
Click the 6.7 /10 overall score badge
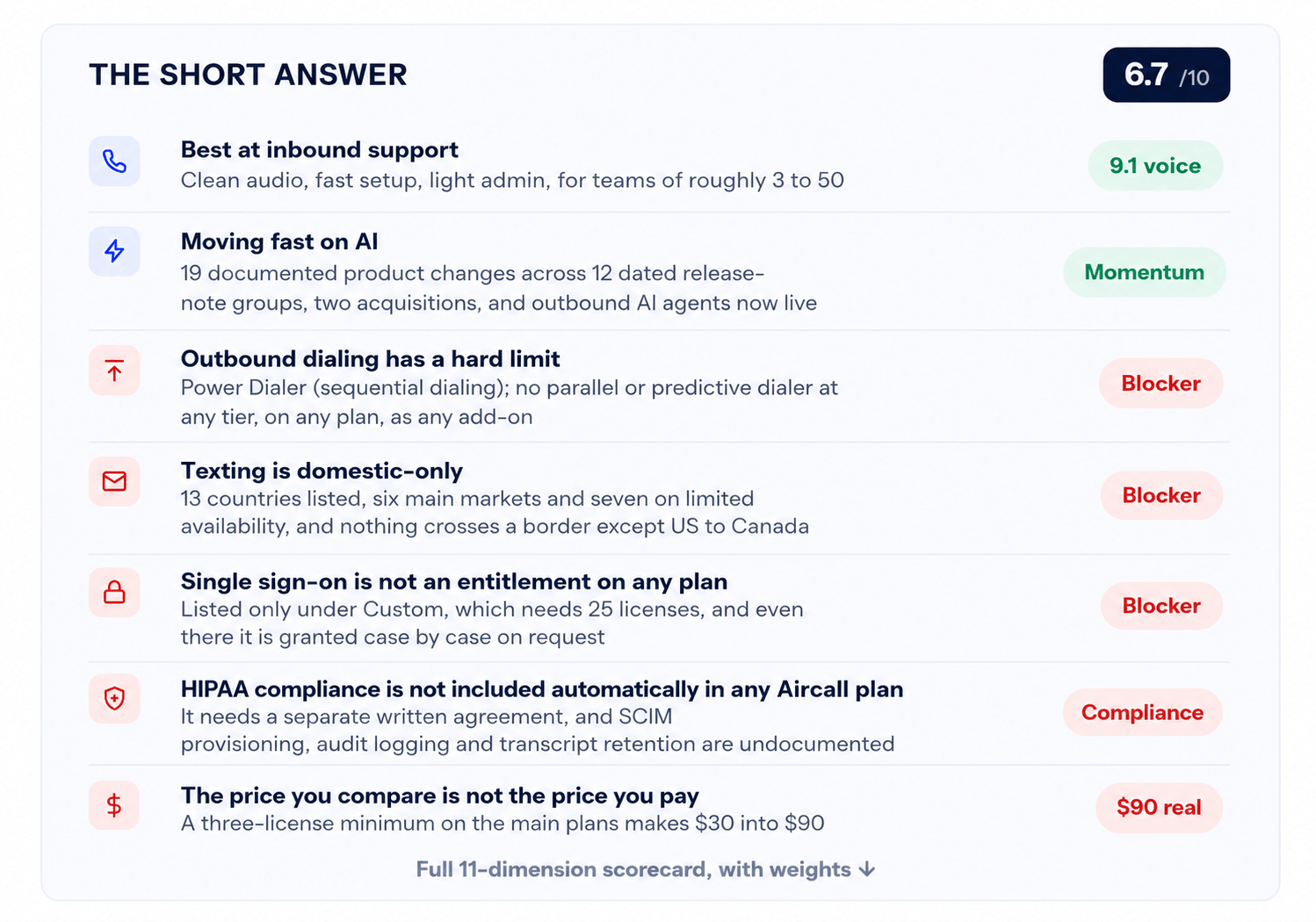click(1167, 75)
